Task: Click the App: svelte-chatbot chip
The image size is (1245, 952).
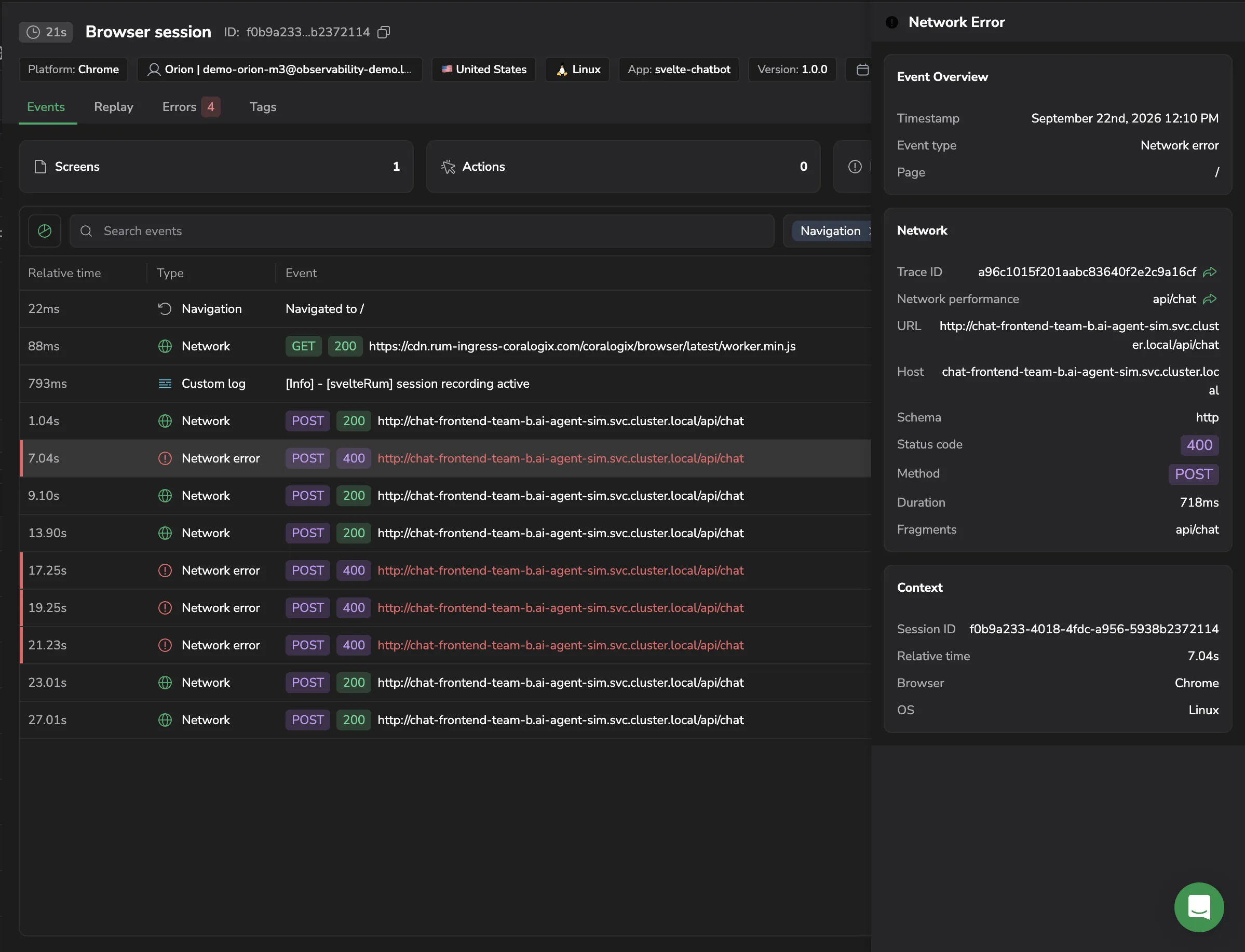Action: pos(679,70)
